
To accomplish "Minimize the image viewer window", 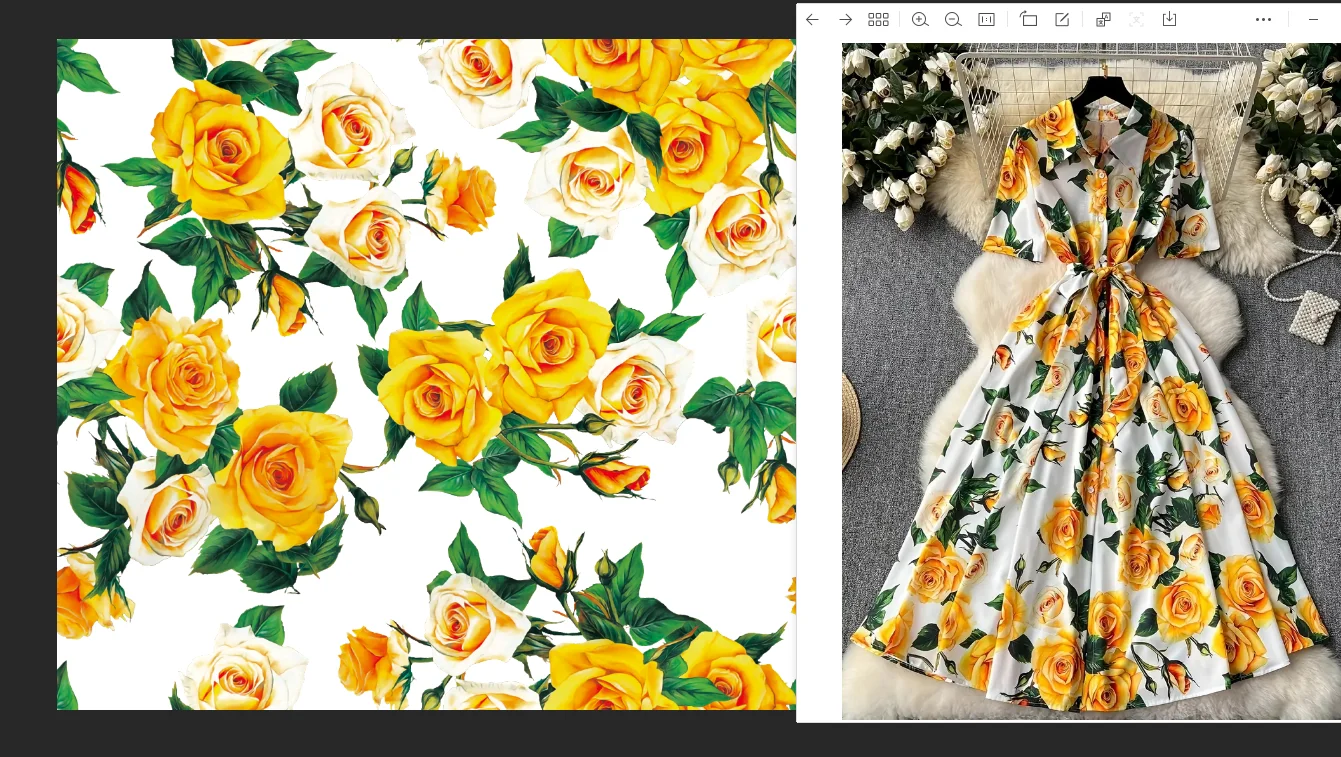I will (x=1313, y=20).
